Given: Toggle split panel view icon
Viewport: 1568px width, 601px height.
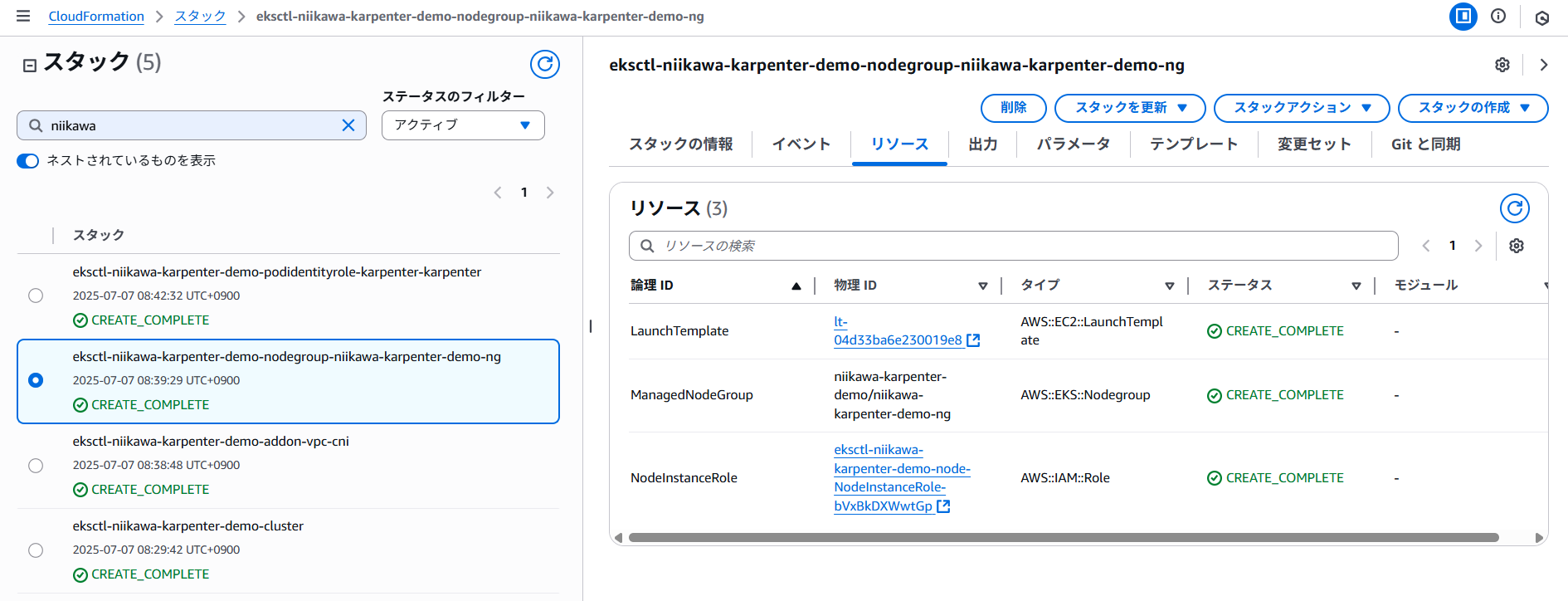Looking at the screenshot, I should click(1463, 16).
